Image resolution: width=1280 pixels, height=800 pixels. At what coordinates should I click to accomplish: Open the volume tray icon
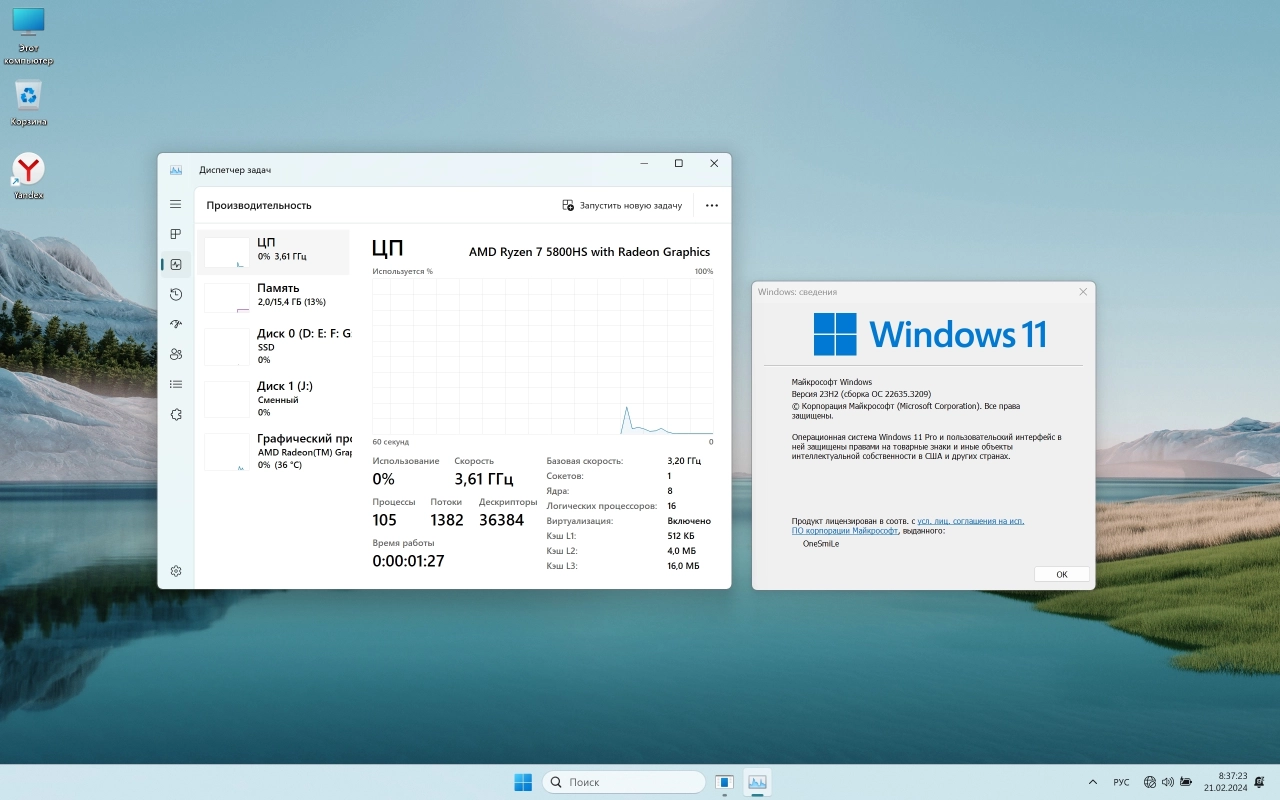click(1168, 782)
